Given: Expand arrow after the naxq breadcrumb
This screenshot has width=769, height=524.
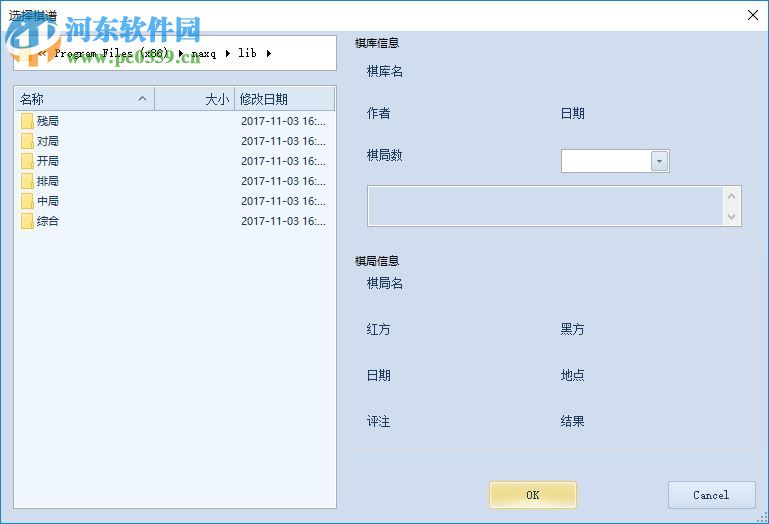Looking at the screenshot, I should click(228, 53).
